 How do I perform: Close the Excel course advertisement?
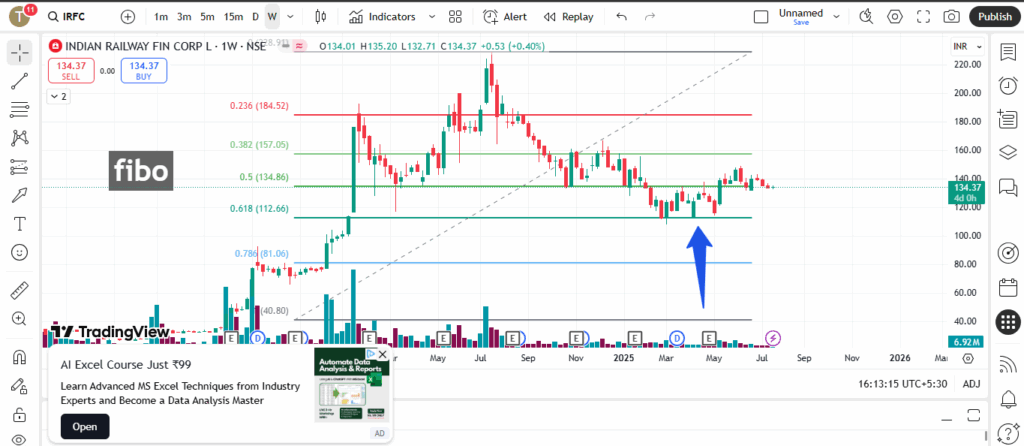[x=383, y=355]
